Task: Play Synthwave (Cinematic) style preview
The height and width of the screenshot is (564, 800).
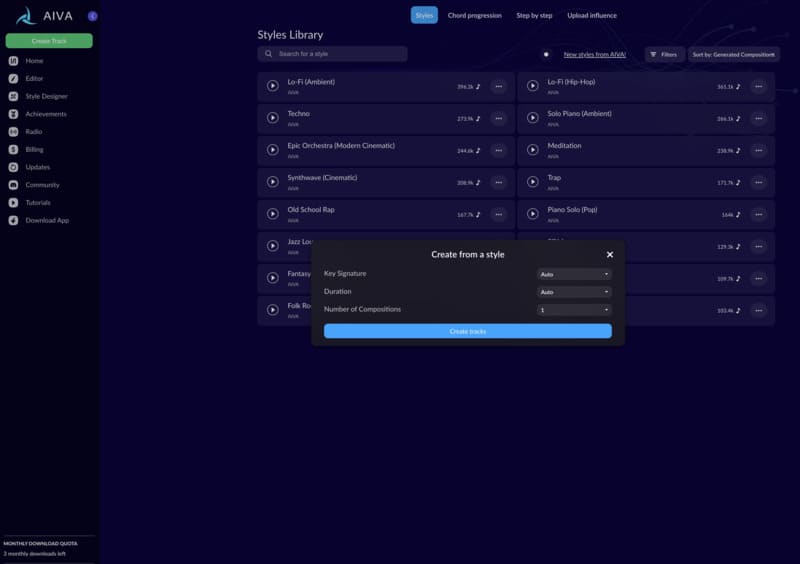Action: tap(273, 182)
